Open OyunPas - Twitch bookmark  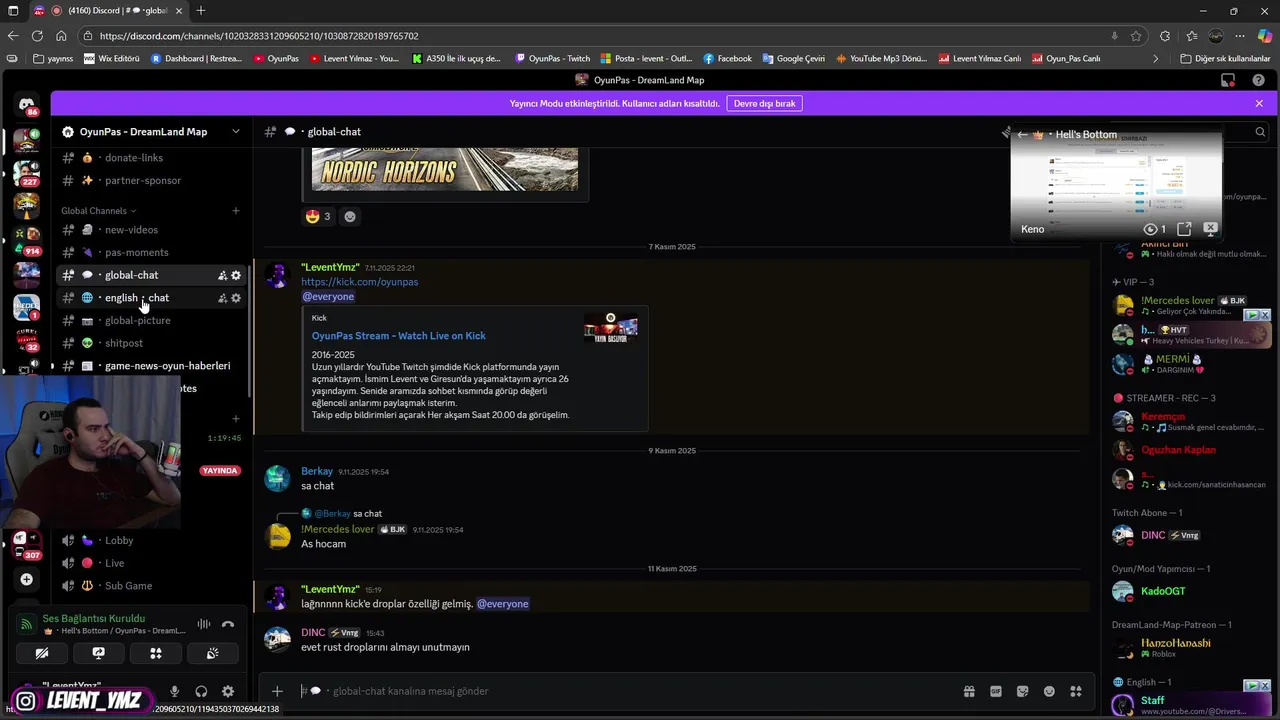pos(552,59)
